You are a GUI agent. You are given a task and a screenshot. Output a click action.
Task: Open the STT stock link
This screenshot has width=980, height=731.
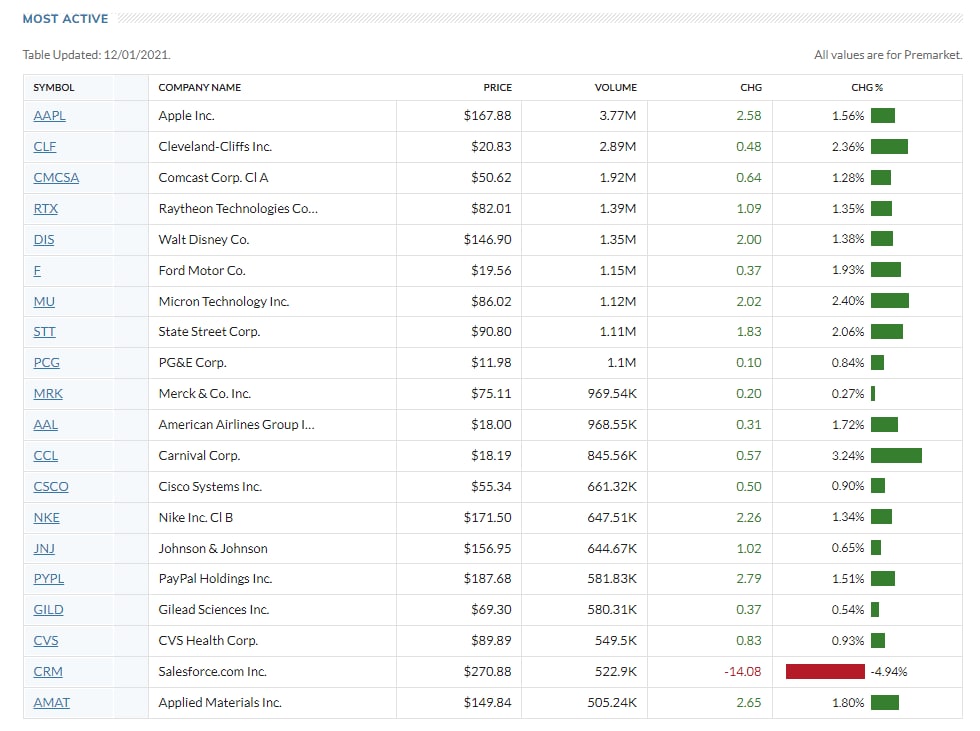(44, 331)
